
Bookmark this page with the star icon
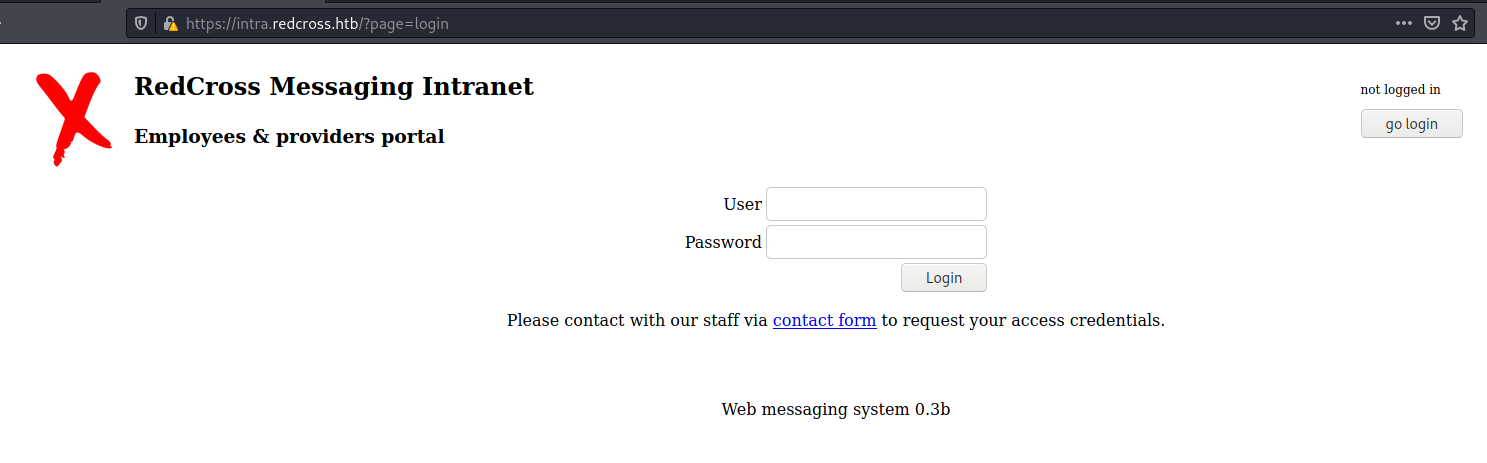click(1460, 23)
